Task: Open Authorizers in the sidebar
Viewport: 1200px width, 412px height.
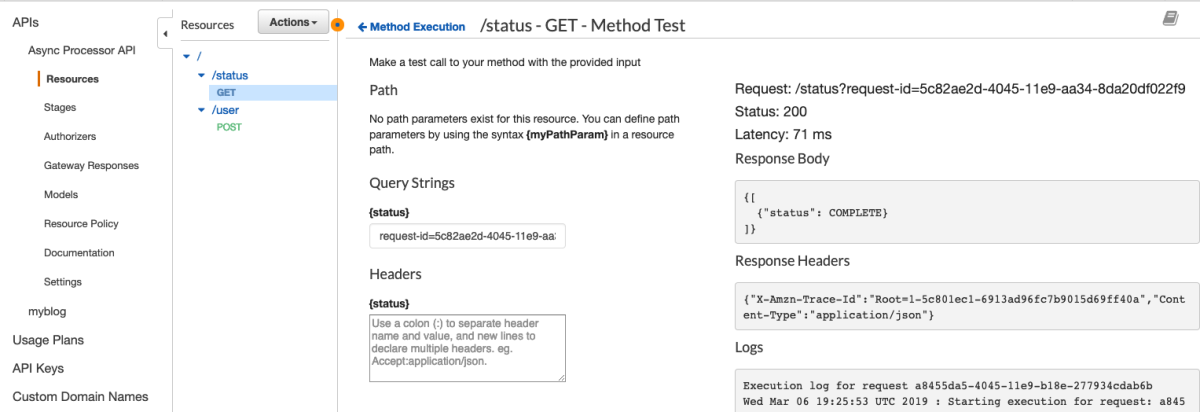Action: click(70, 136)
